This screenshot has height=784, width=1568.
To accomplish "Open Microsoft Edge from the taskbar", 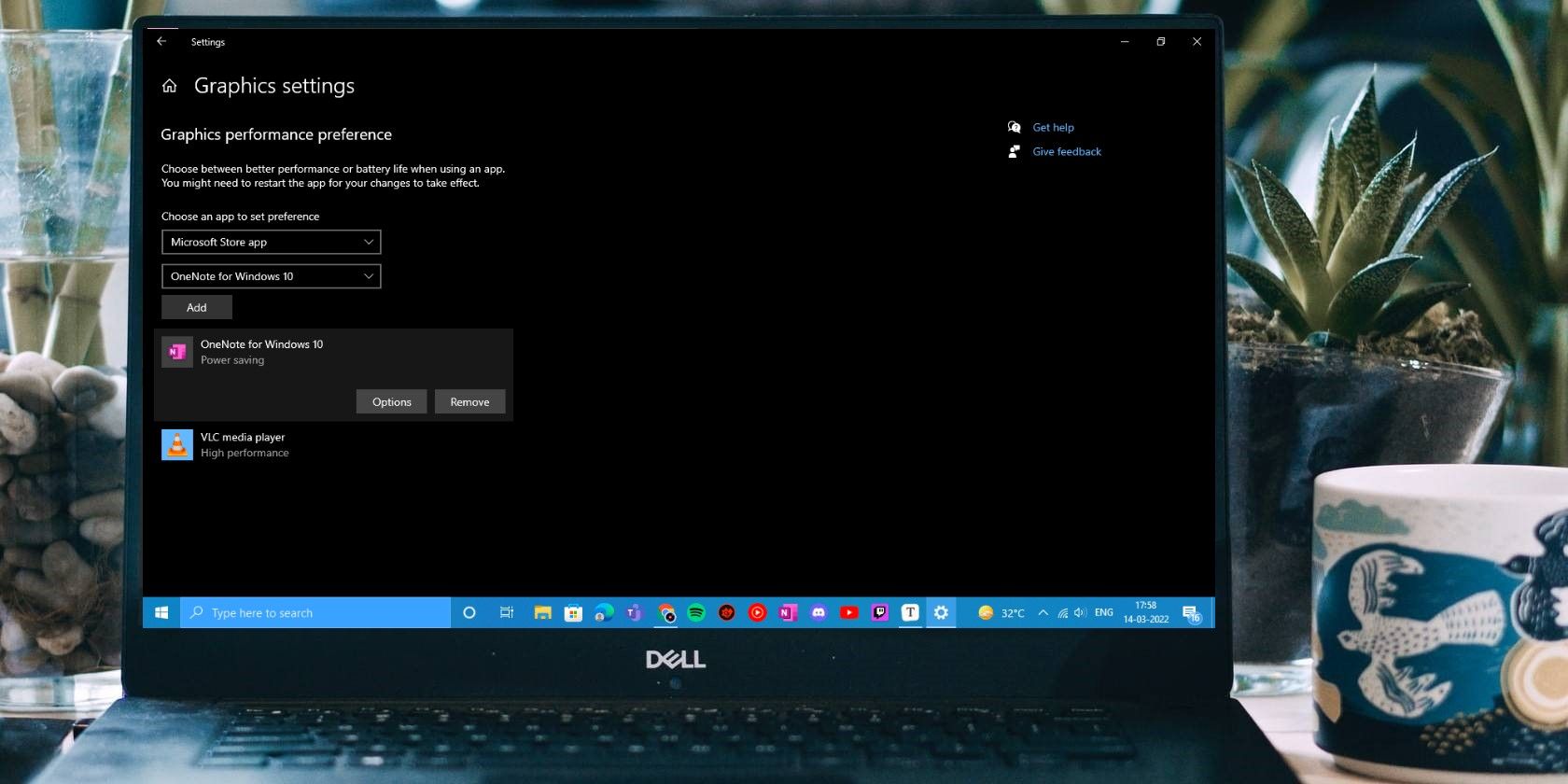I will [x=604, y=612].
